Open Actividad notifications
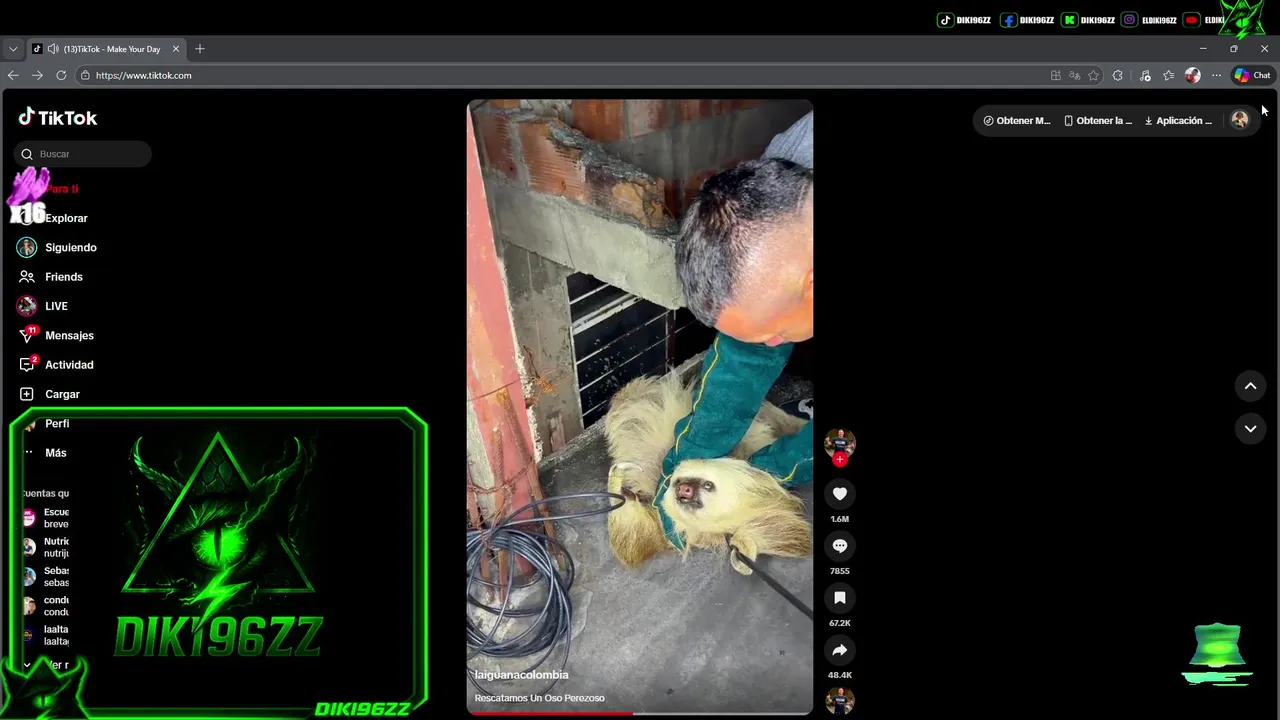This screenshot has height=720, width=1280. 57,365
